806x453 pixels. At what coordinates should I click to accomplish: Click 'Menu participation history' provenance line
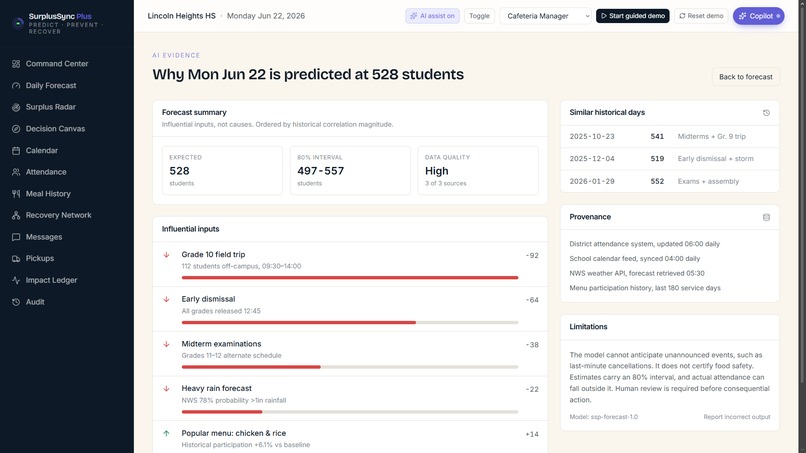click(x=645, y=288)
